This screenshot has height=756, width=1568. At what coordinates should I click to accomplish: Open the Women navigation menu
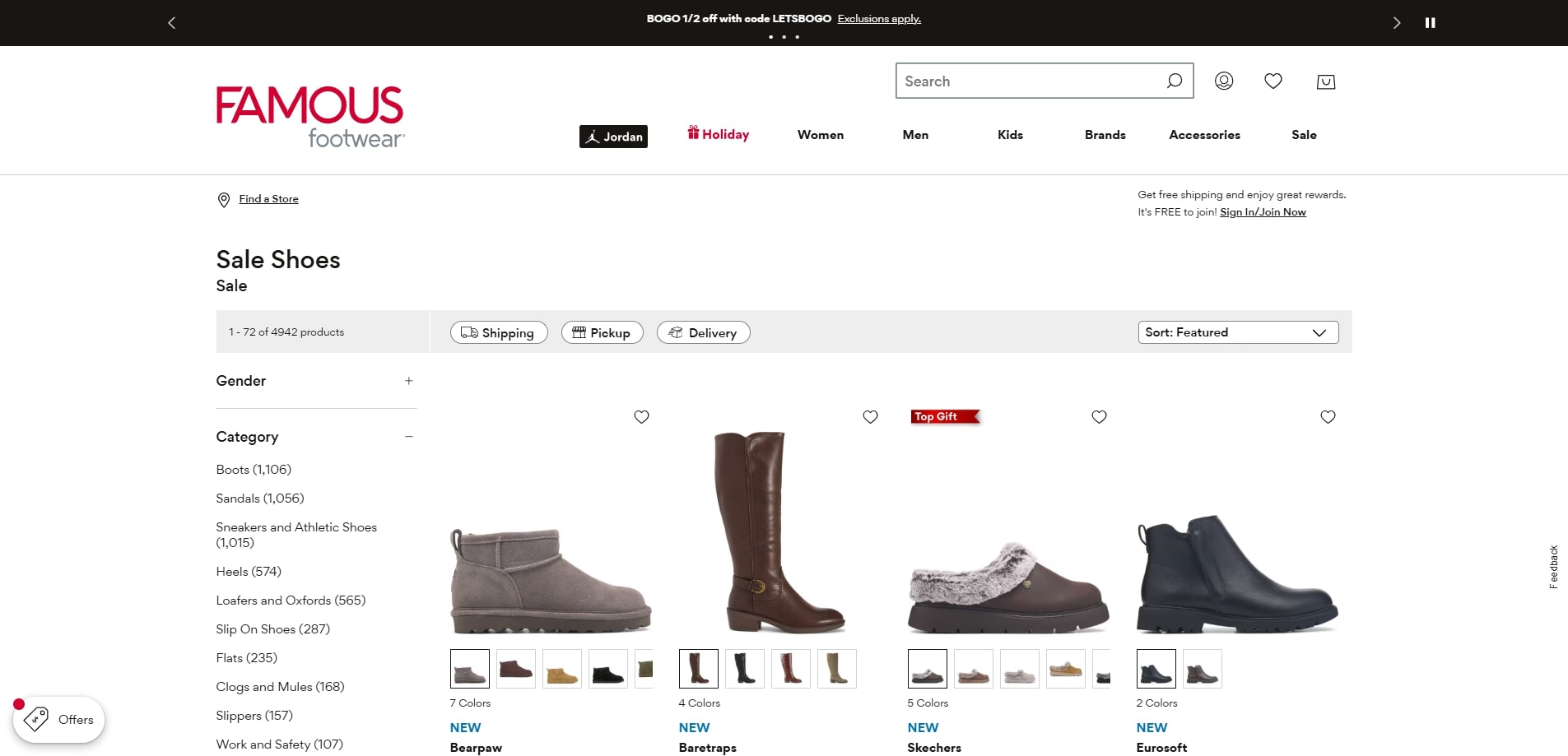point(820,134)
